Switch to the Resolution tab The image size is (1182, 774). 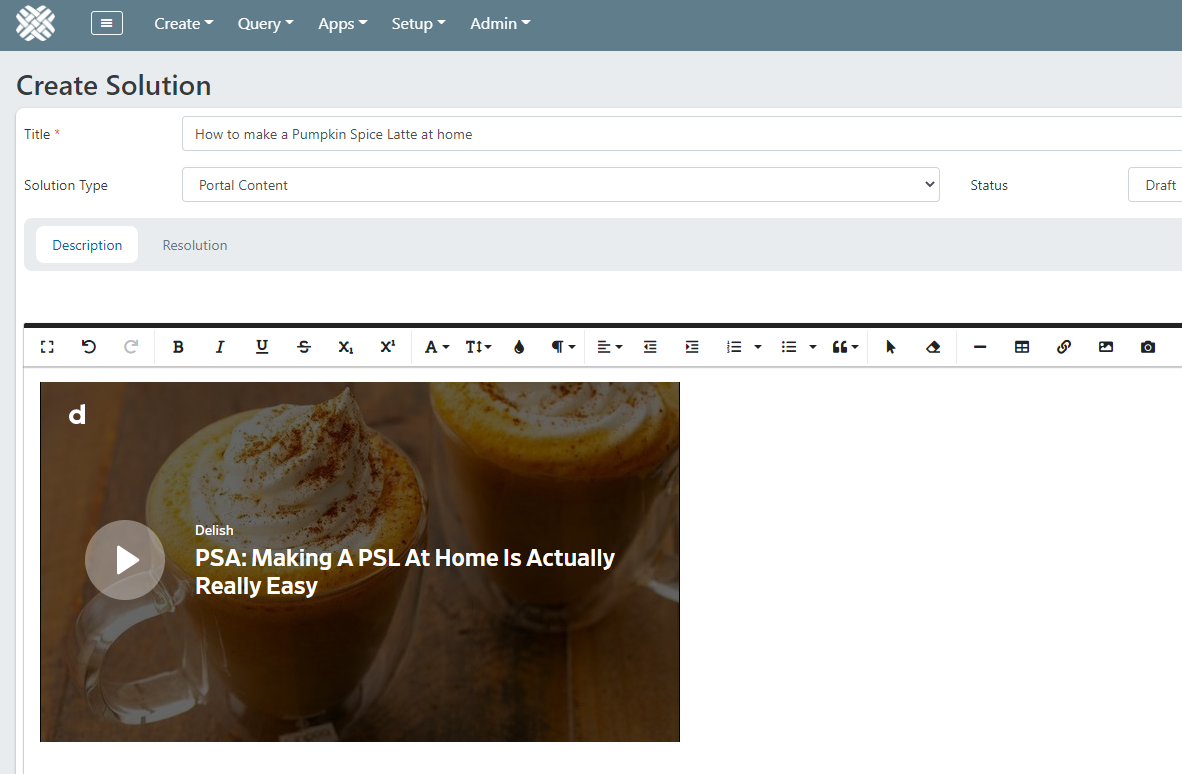click(x=195, y=245)
